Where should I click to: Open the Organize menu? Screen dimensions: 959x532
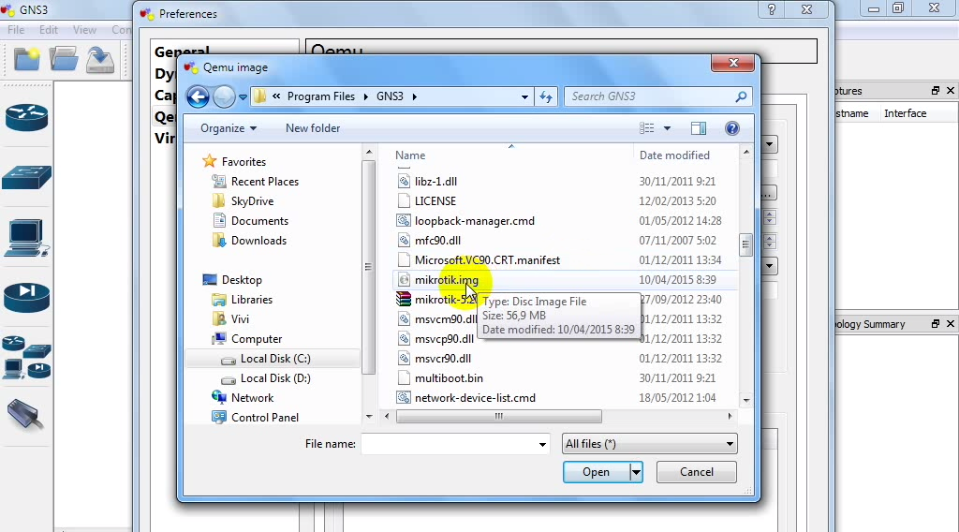tap(228, 128)
